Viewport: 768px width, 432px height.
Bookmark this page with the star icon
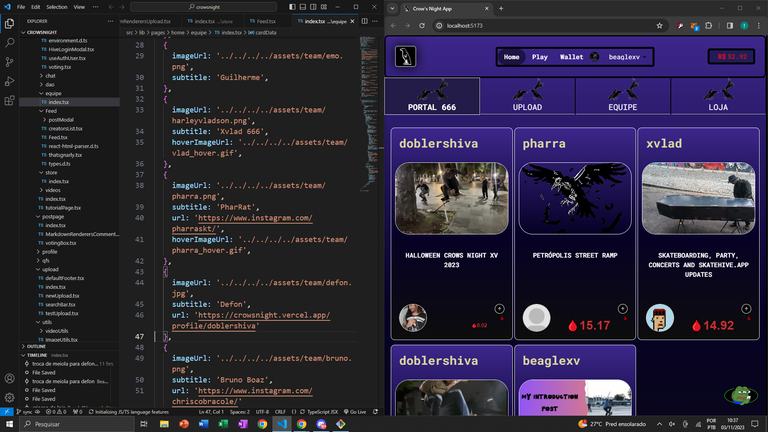(x=659, y=25)
